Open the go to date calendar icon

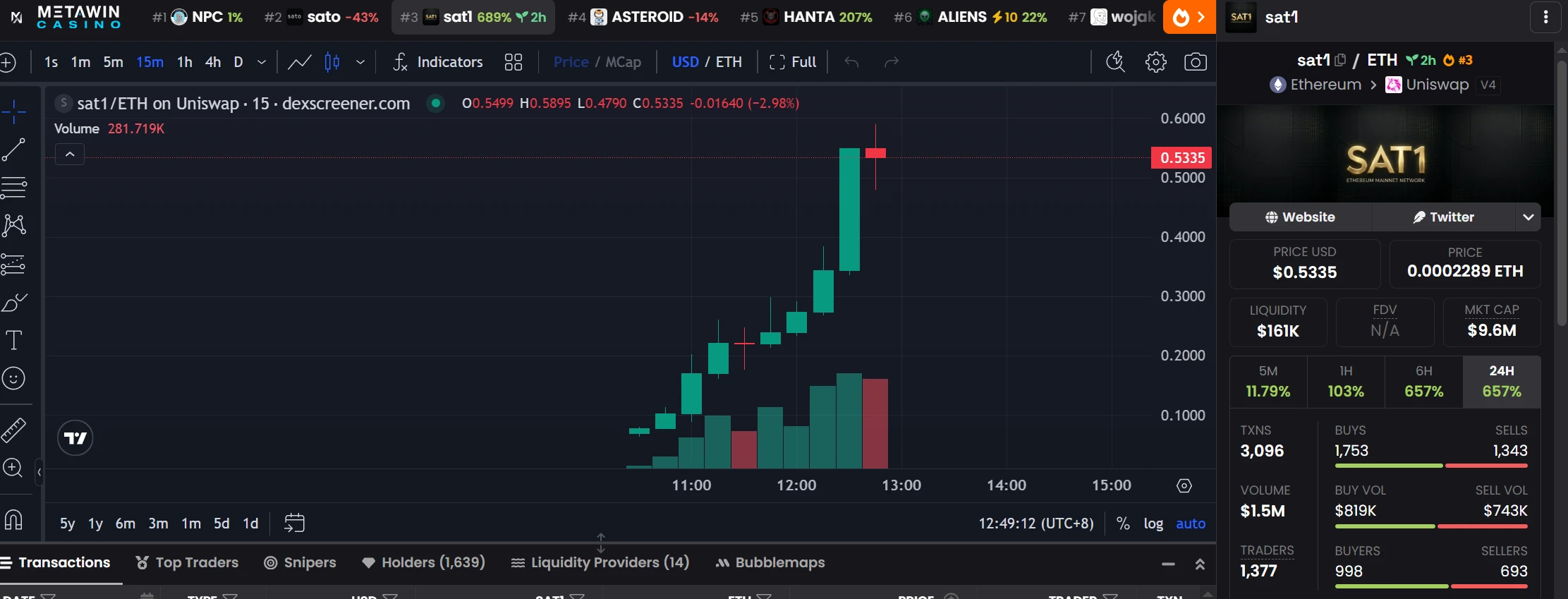point(294,523)
